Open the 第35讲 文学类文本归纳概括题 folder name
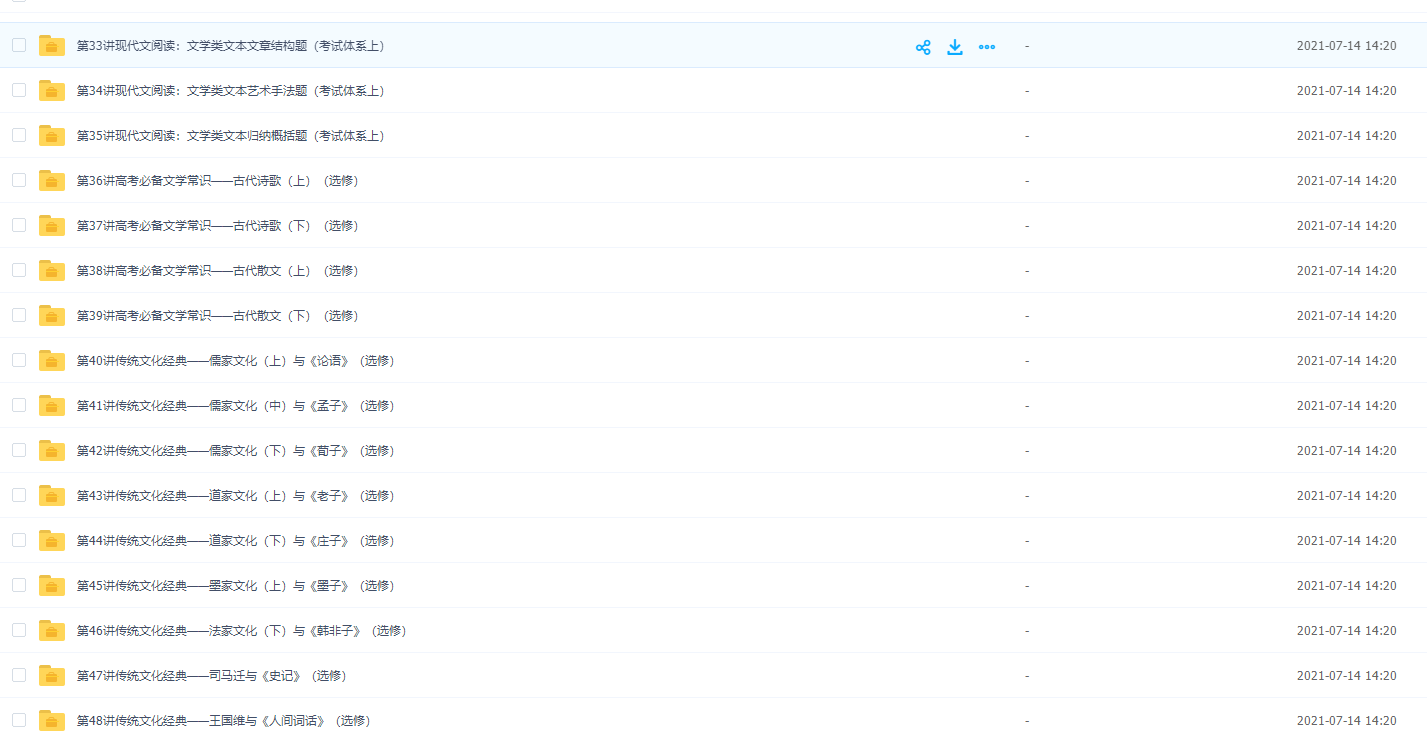1427x741 pixels. [230, 136]
